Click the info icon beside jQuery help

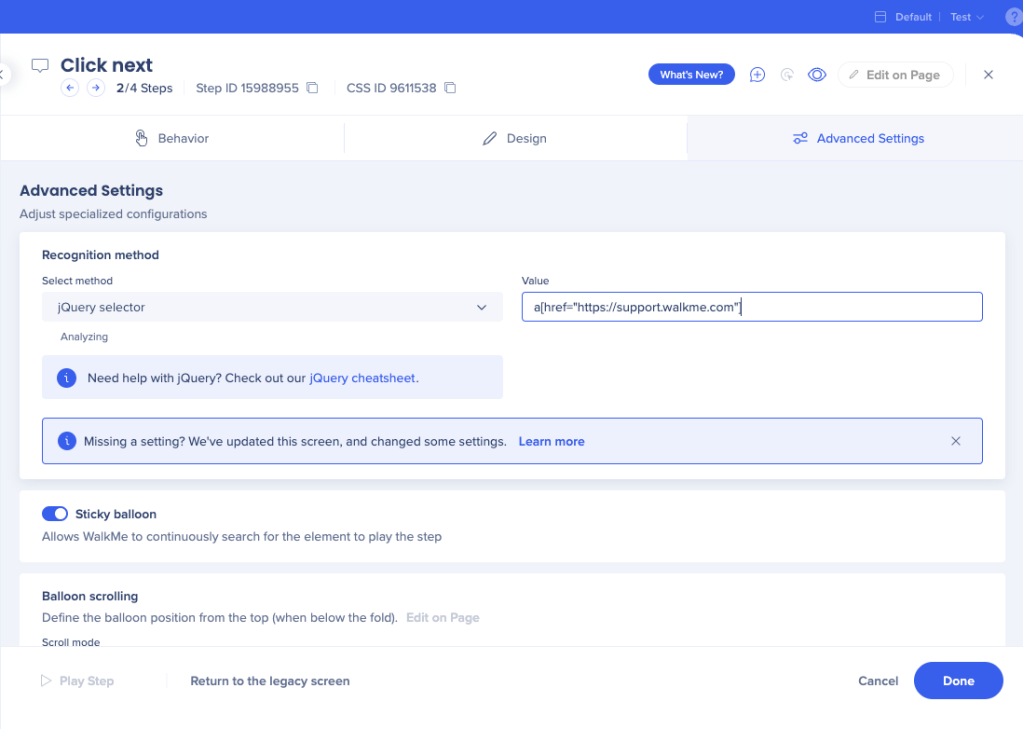67,378
